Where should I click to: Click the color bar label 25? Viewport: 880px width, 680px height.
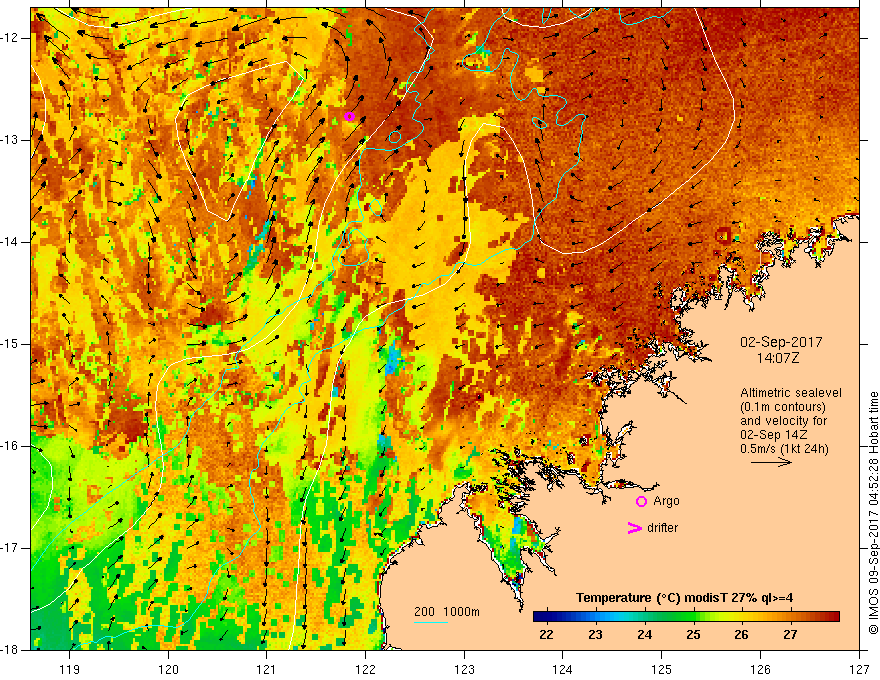[x=693, y=635]
